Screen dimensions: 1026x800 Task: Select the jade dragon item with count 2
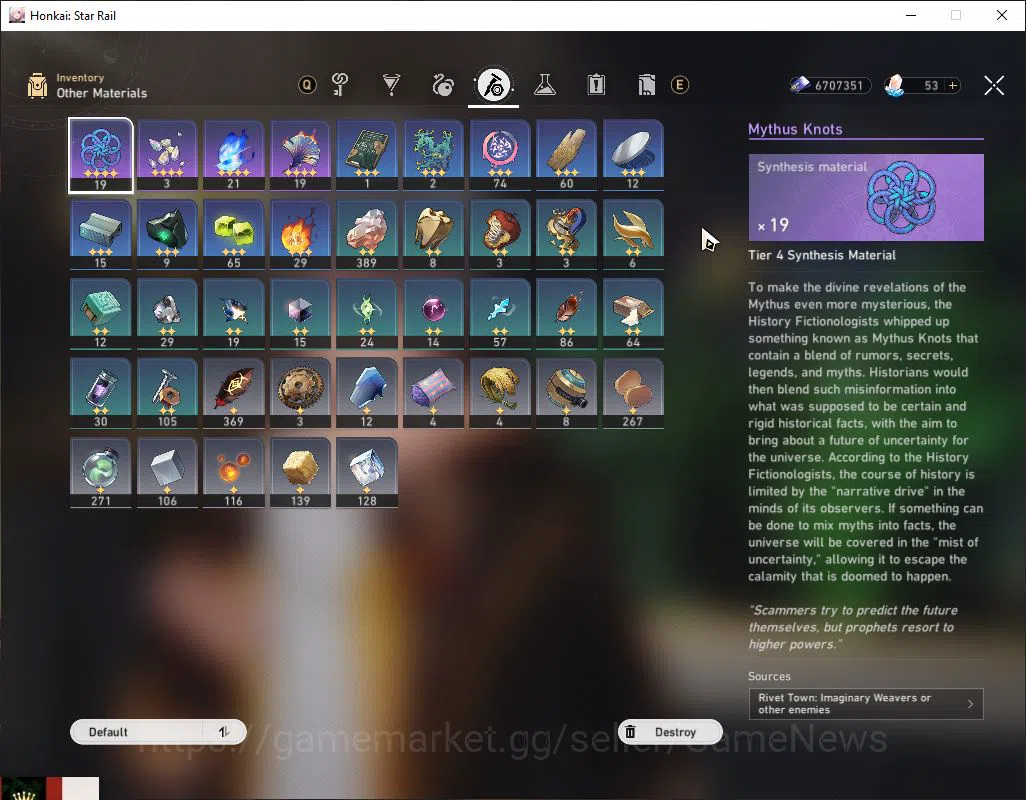pyautogui.click(x=433, y=155)
